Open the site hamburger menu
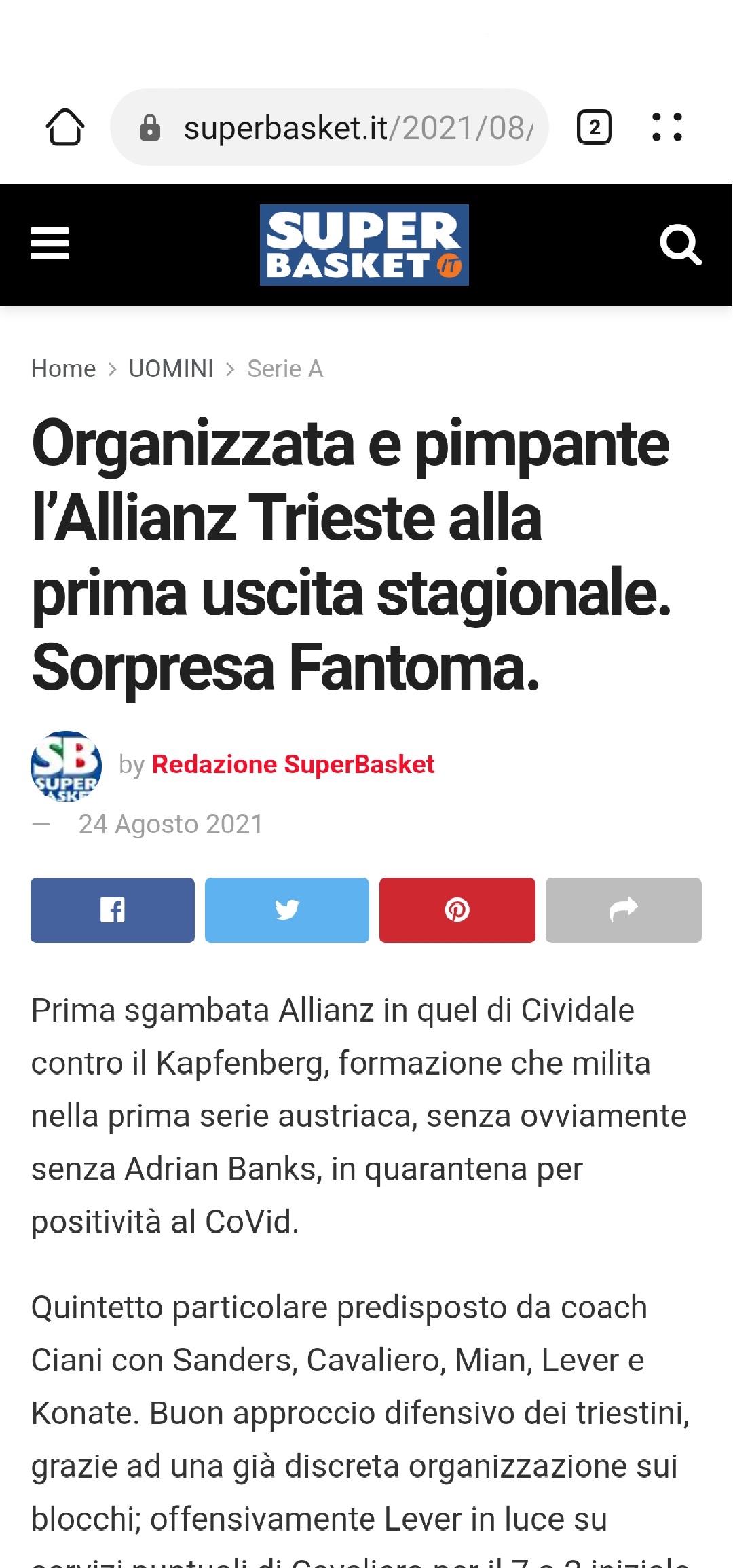This screenshot has width=733, height=1568. tap(50, 244)
